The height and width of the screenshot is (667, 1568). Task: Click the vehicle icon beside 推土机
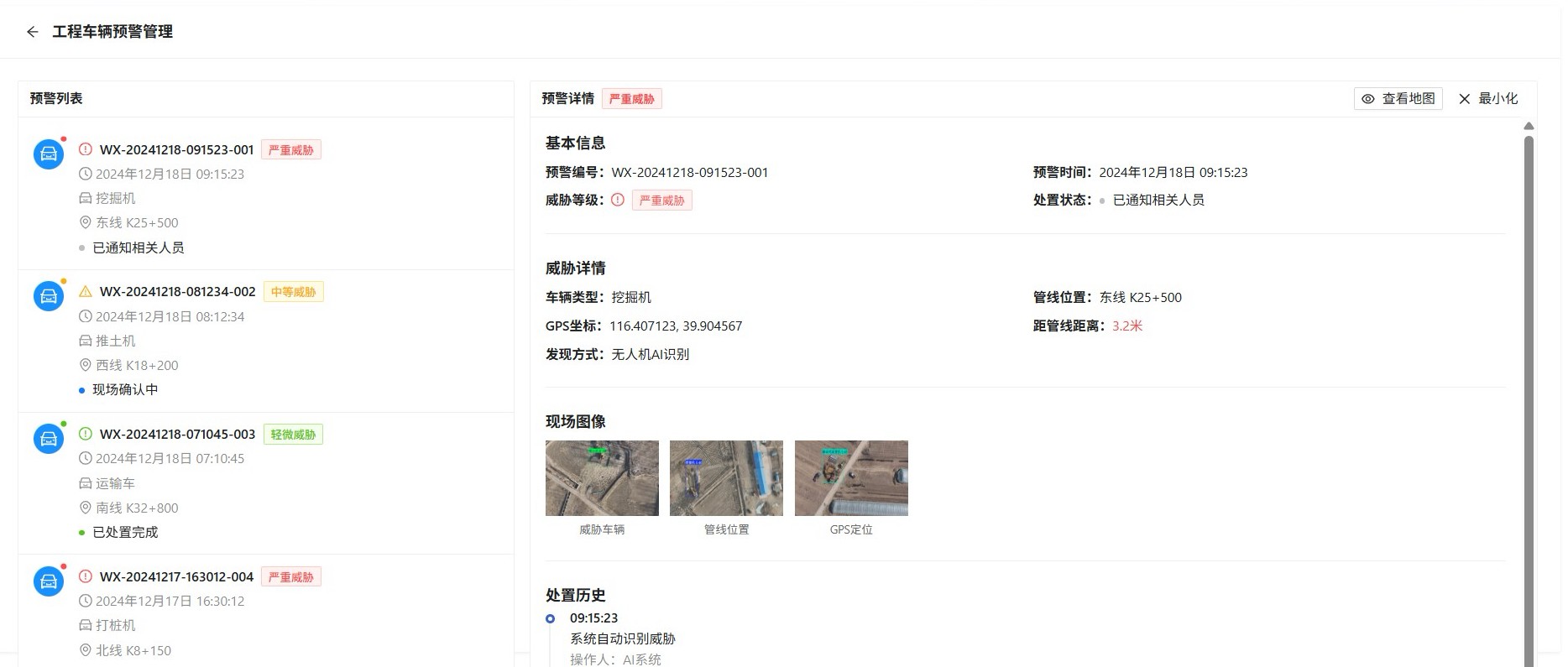pyautogui.click(x=86, y=341)
